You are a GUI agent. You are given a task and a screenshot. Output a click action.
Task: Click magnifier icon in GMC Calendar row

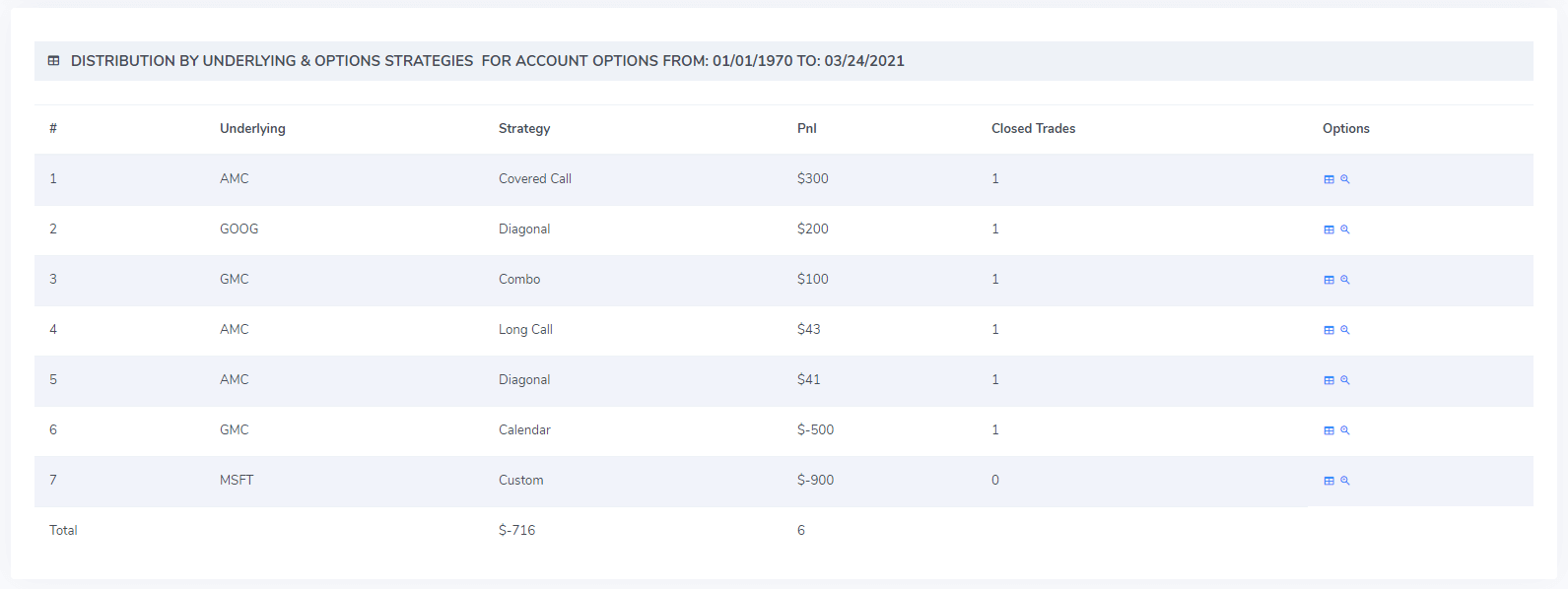pos(1344,430)
